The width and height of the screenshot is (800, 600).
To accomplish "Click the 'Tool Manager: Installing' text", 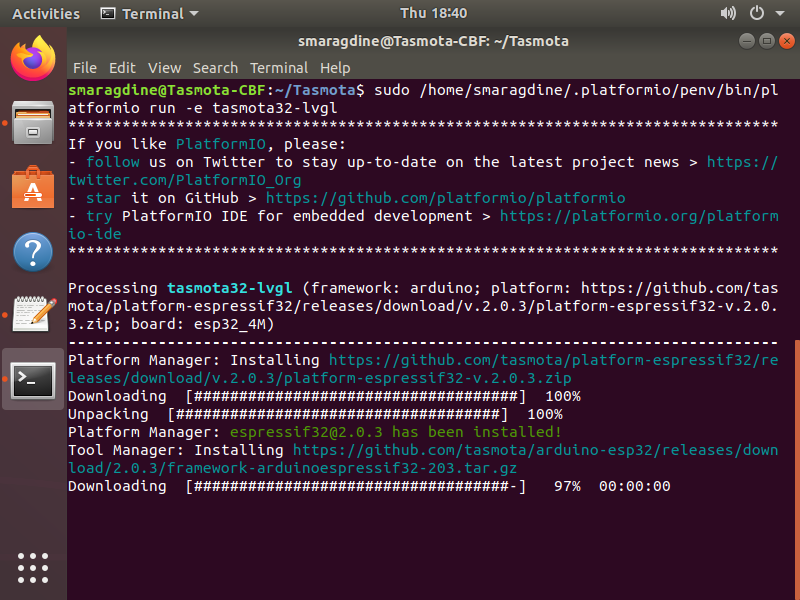I will (x=176, y=450).
